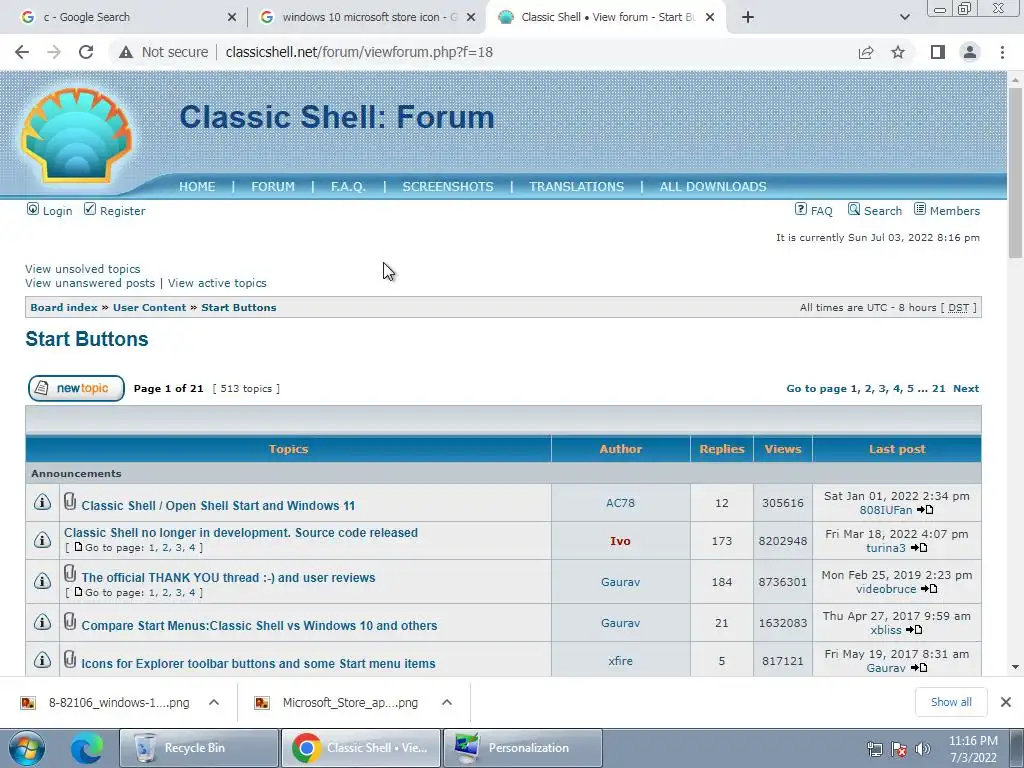Close the downloads bar with the X
The width and height of the screenshot is (1024, 768).
(1006, 702)
